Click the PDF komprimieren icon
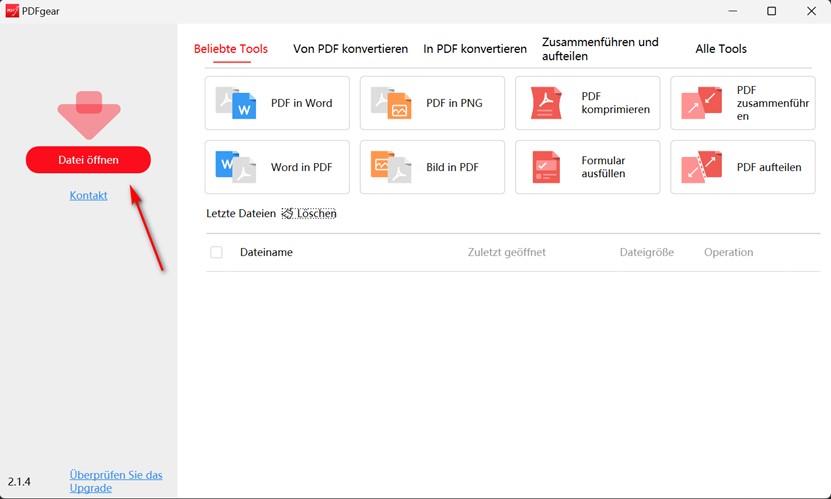 [546, 103]
